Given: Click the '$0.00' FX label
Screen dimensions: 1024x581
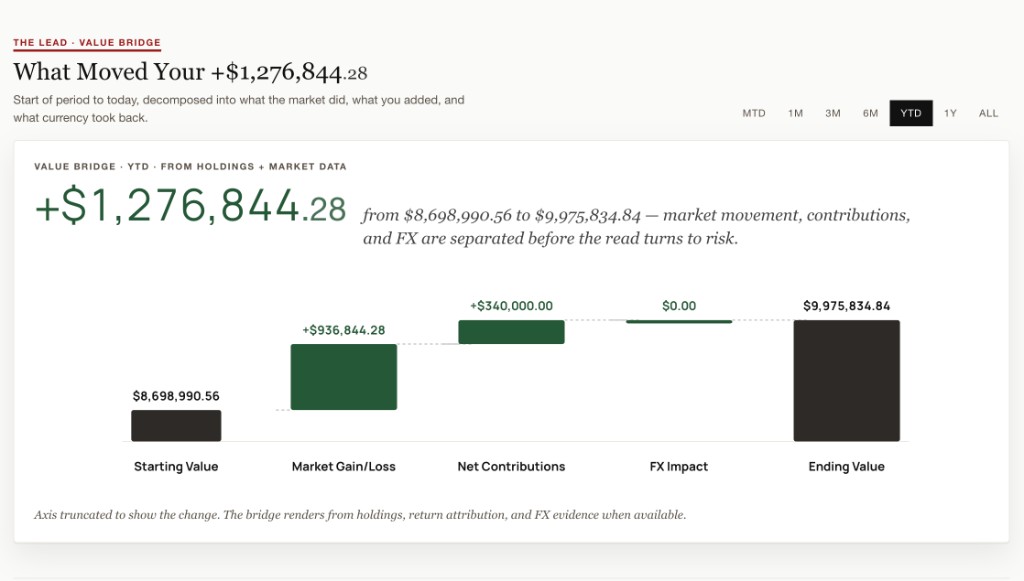Looking at the screenshot, I should tap(679, 306).
